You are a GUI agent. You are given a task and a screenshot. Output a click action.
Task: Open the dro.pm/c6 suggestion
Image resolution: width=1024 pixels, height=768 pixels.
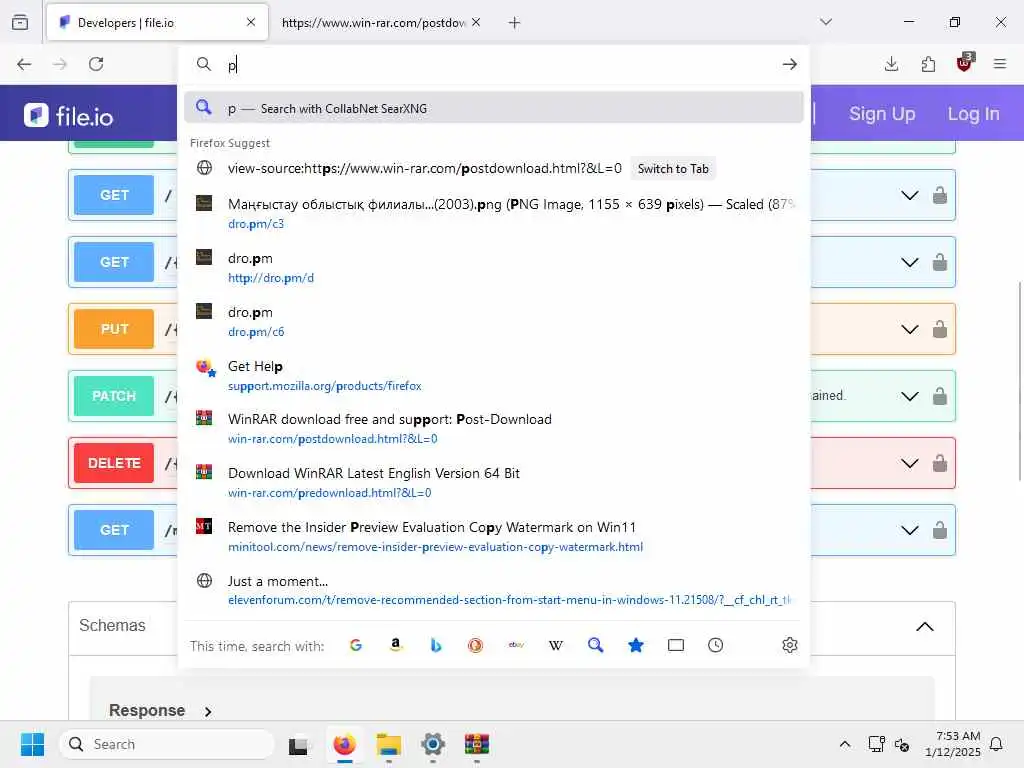[493, 321]
